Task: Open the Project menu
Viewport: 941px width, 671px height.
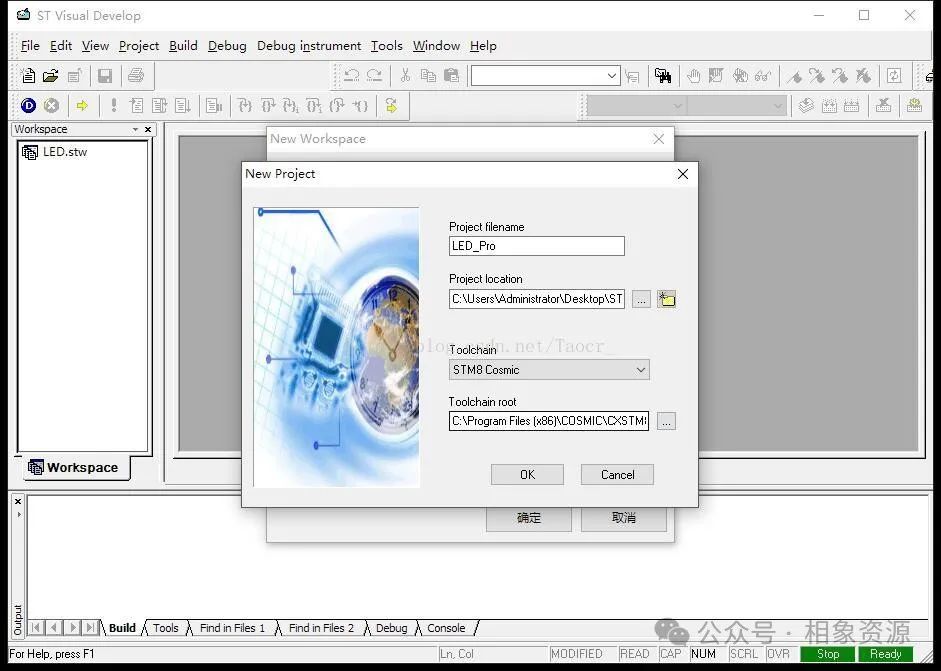Action: [139, 46]
